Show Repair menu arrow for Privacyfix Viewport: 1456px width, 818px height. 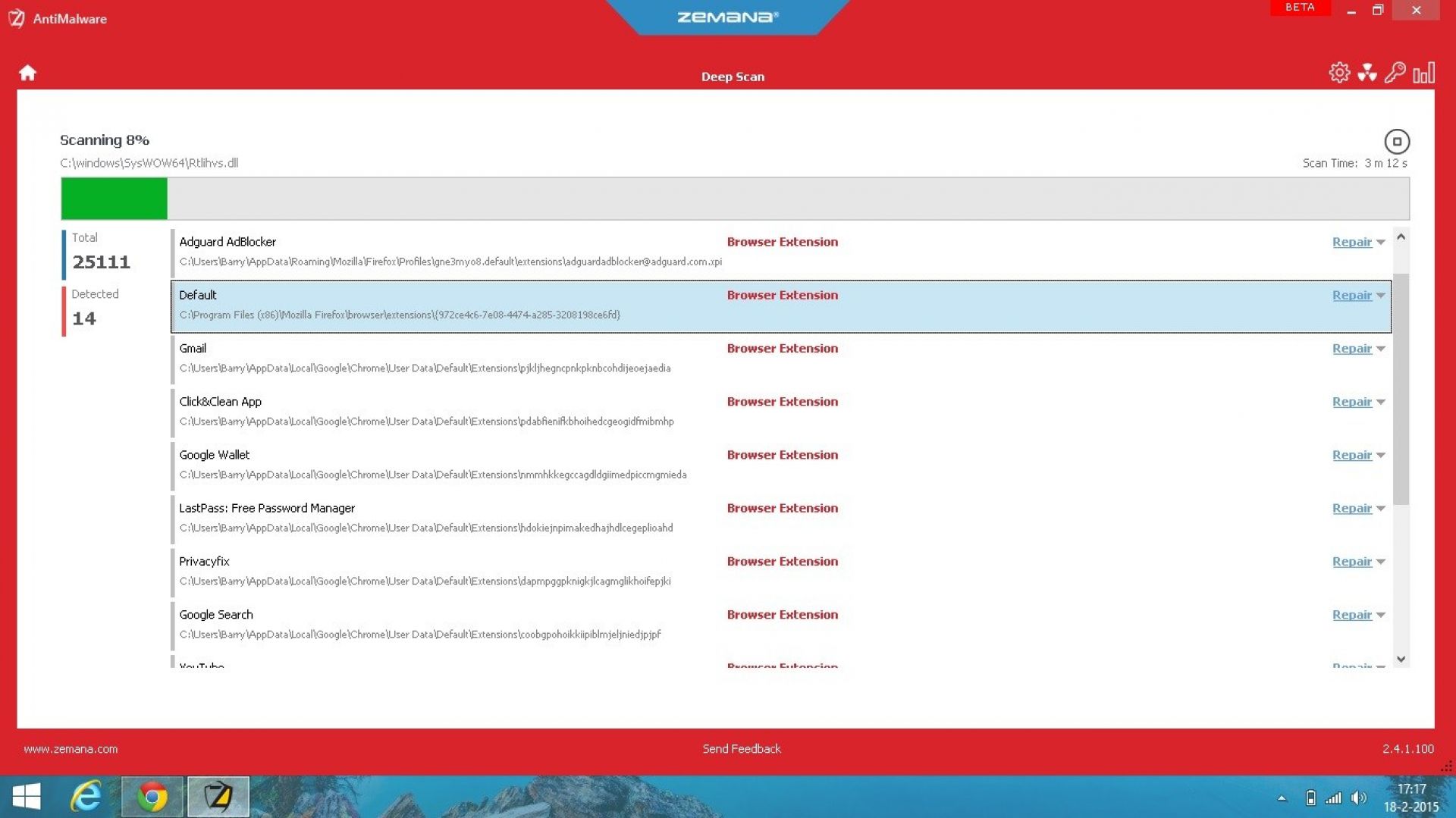pyautogui.click(x=1381, y=563)
